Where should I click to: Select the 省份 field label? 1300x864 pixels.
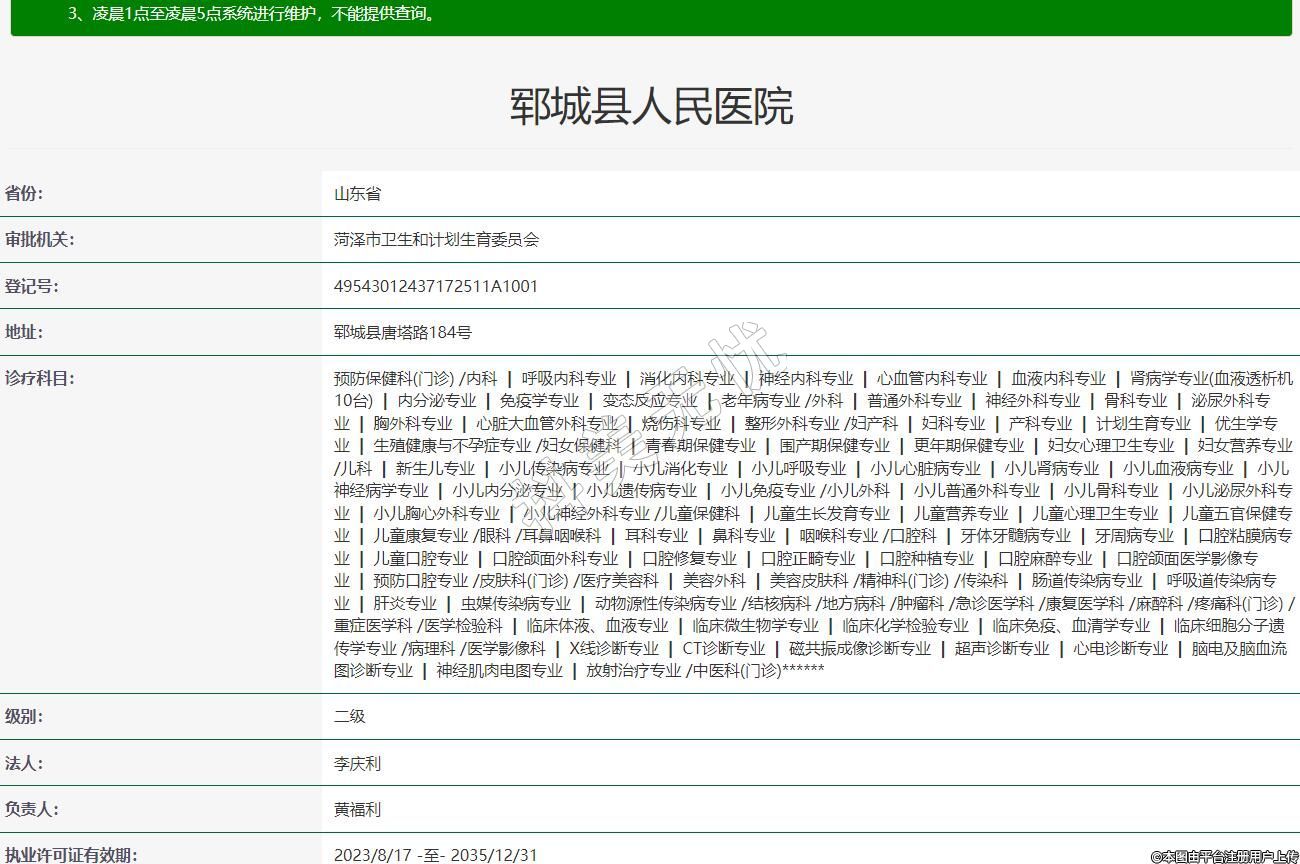click(25, 194)
